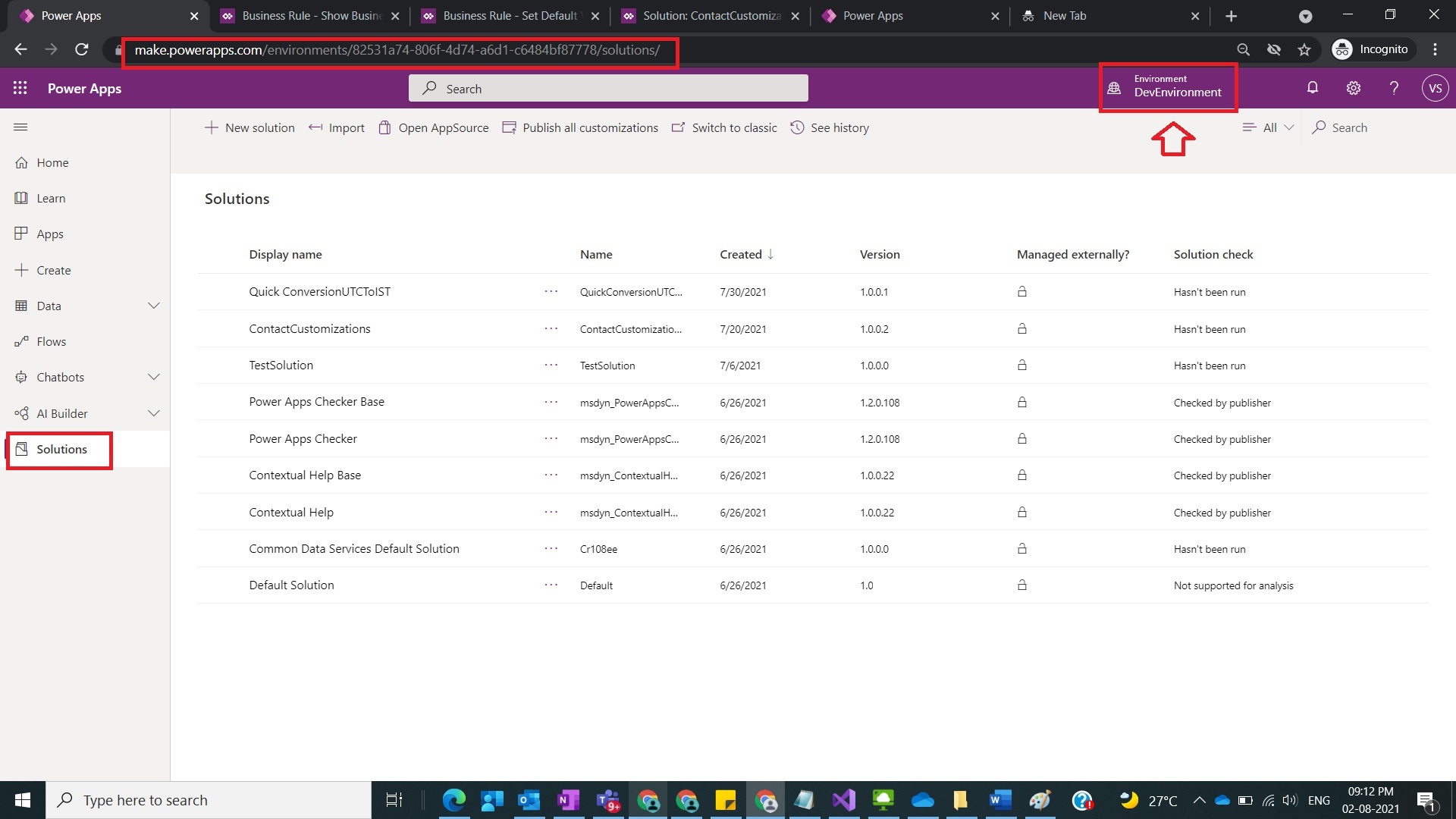Open the notifications bell
Image resolution: width=1456 pixels, height=819 pixels.
[x=1312, y=88]
